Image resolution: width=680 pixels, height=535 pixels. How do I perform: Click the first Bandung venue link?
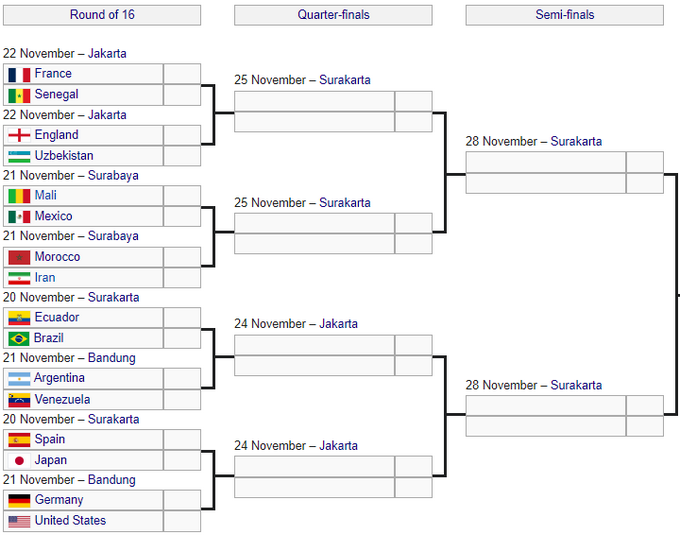(x=112, y=358)
